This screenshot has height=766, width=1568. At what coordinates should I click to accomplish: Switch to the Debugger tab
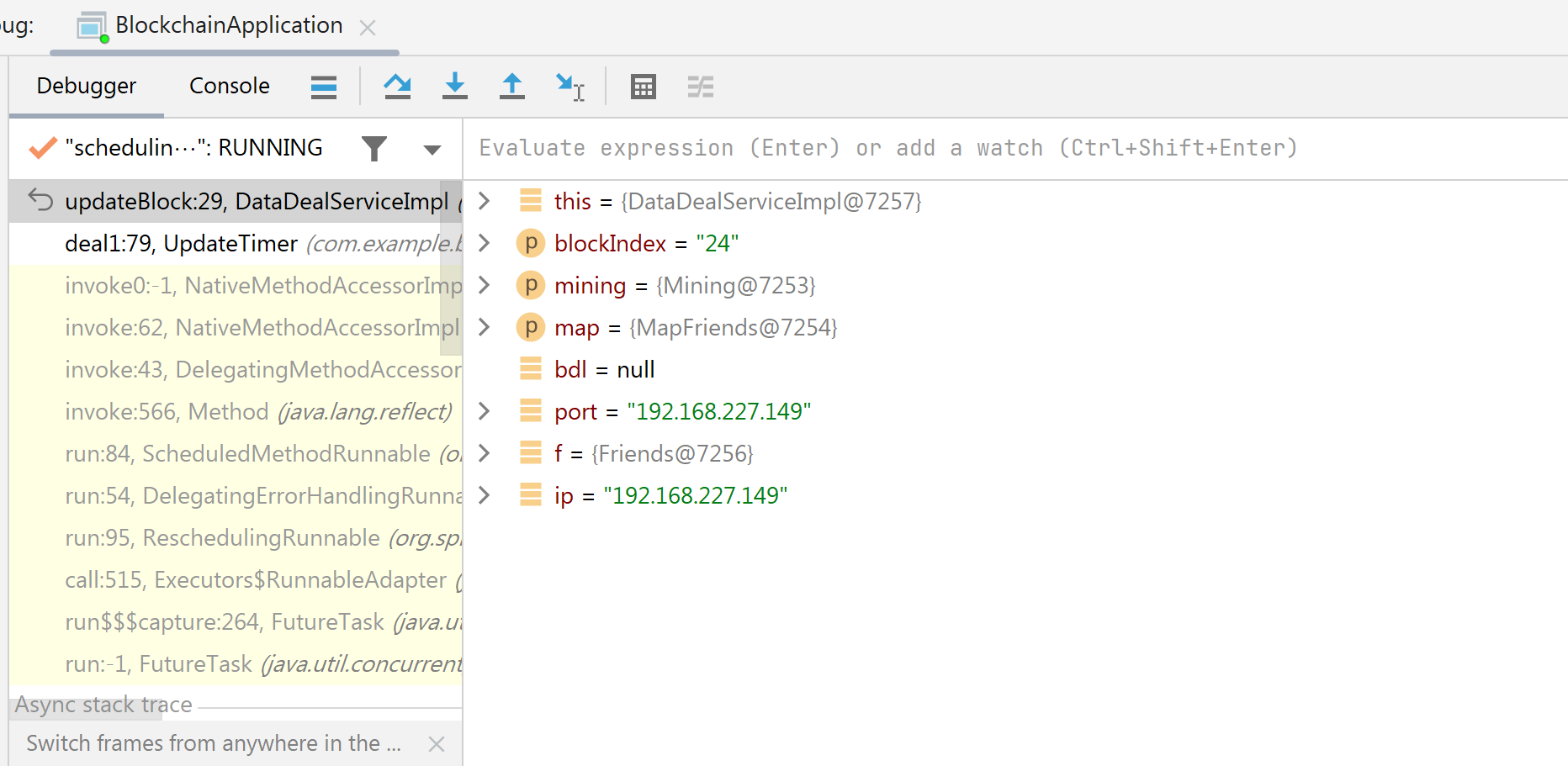pyautogui.click(x=87, y=86)
